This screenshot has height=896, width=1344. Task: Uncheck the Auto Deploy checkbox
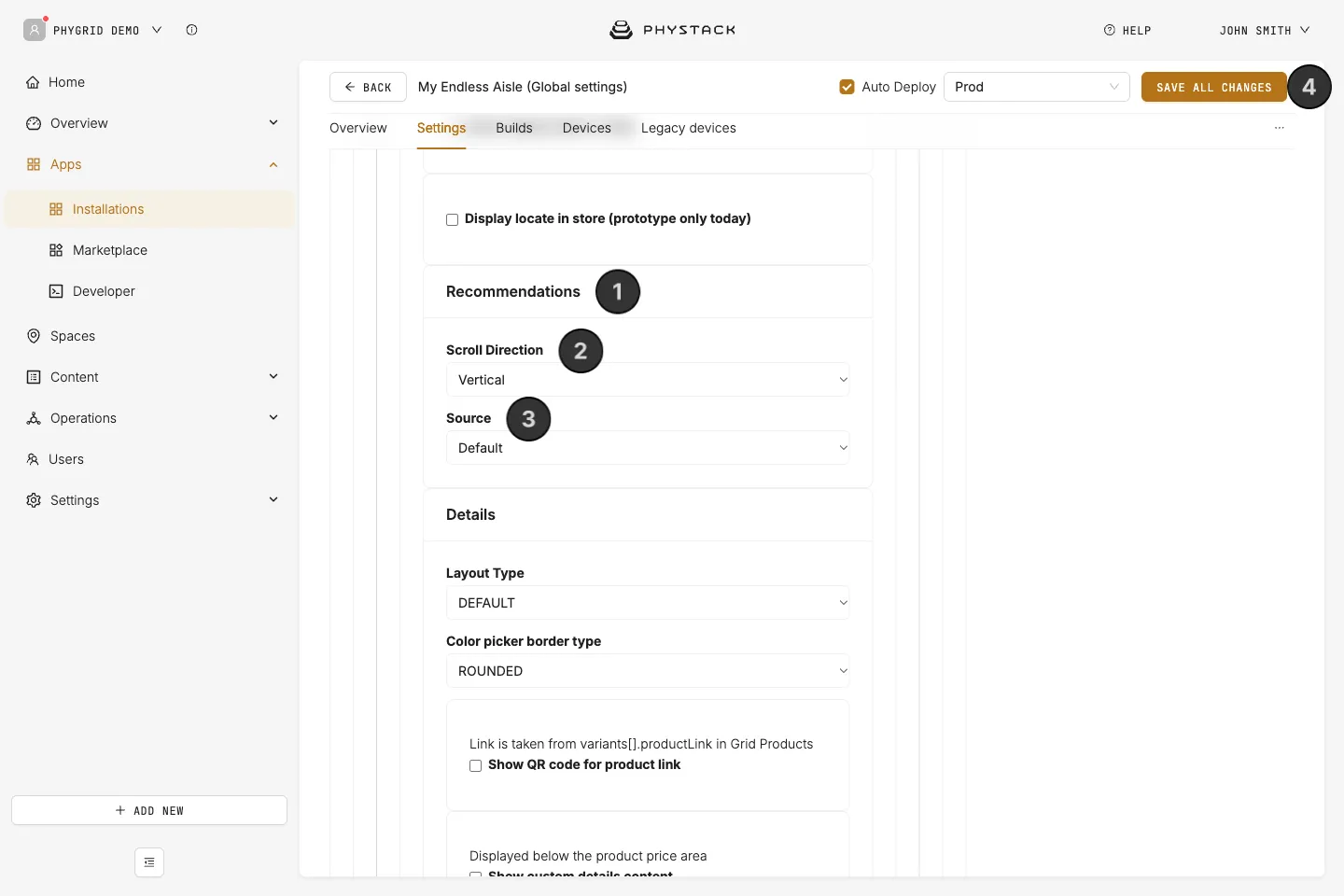[847, 87]
